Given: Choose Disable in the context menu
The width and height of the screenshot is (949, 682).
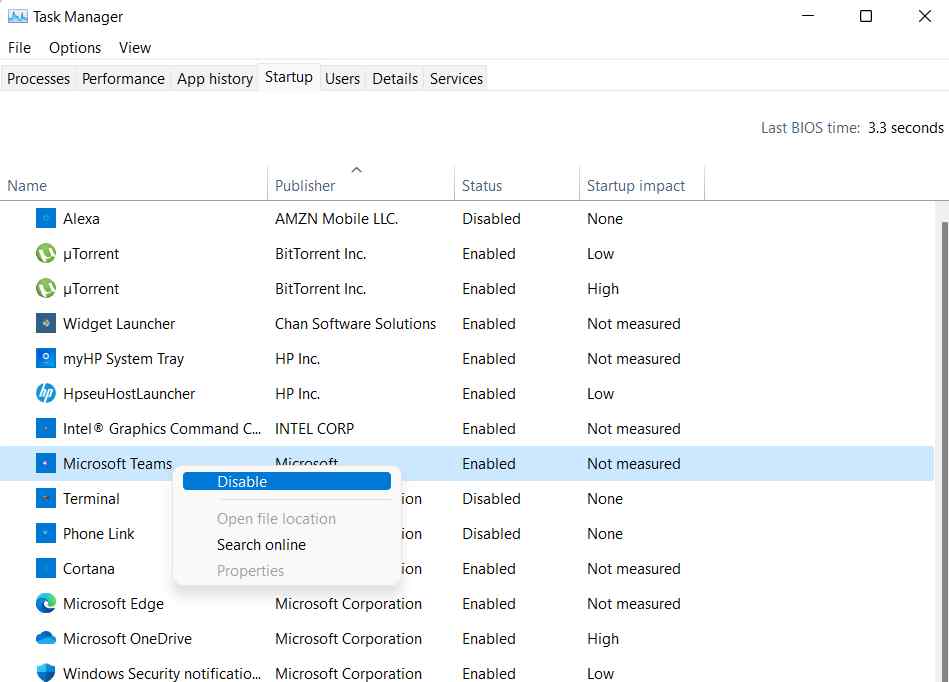Looking at the screenshot, I should tap(287, 481).
